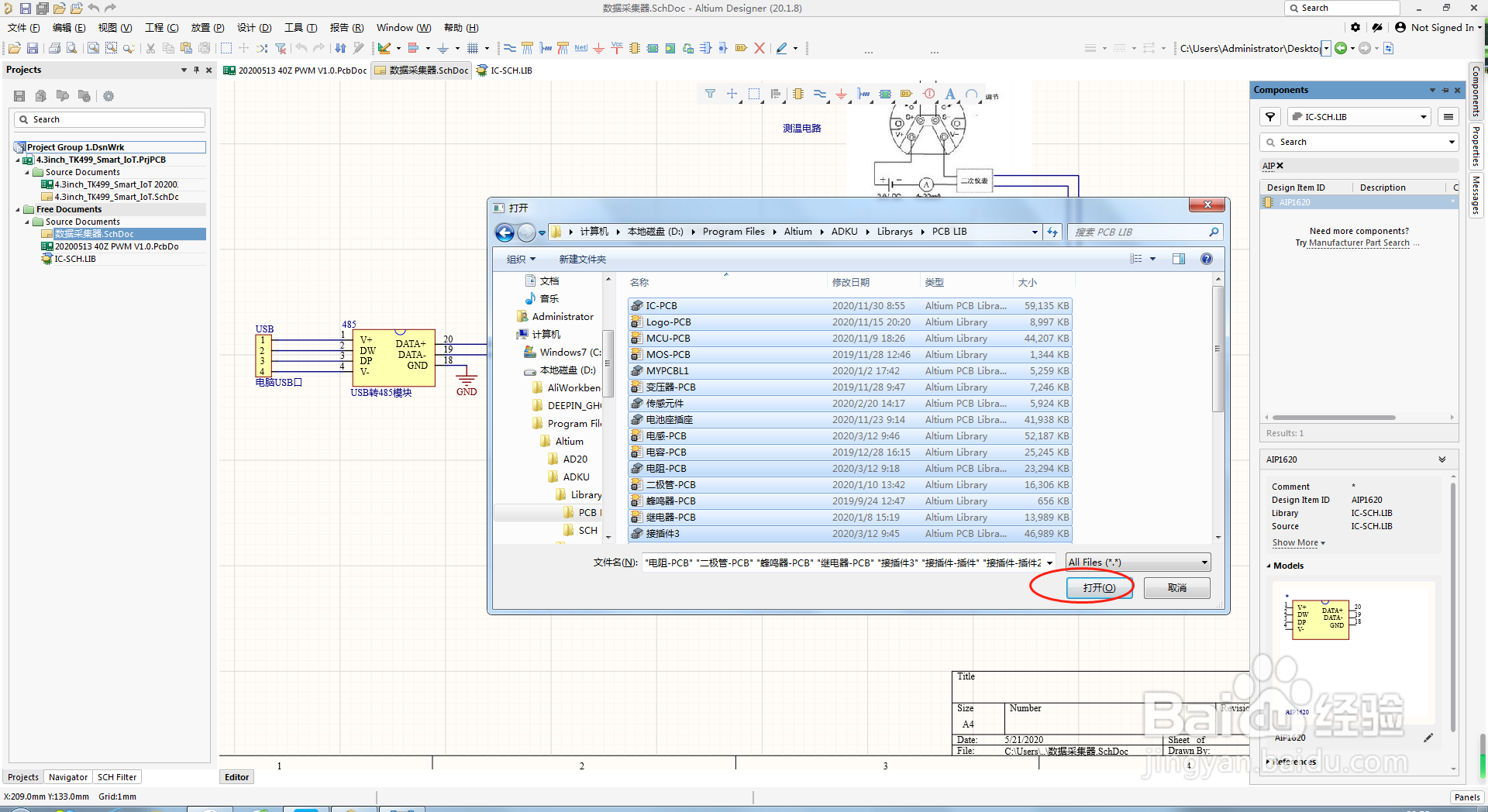
Task: Click the save icon in the Projects panel
Action: click(x=19, y=96)
